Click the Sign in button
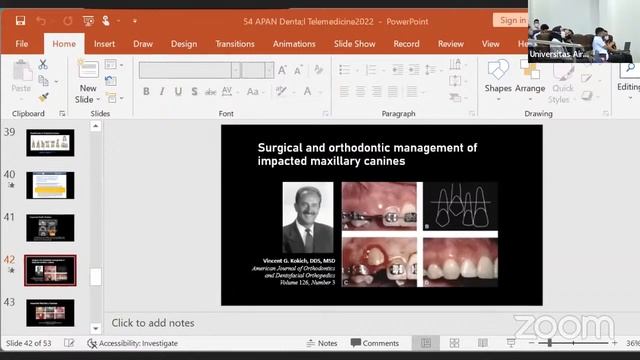640x360 pixels. pyautogui.click(x=512, y=20)
